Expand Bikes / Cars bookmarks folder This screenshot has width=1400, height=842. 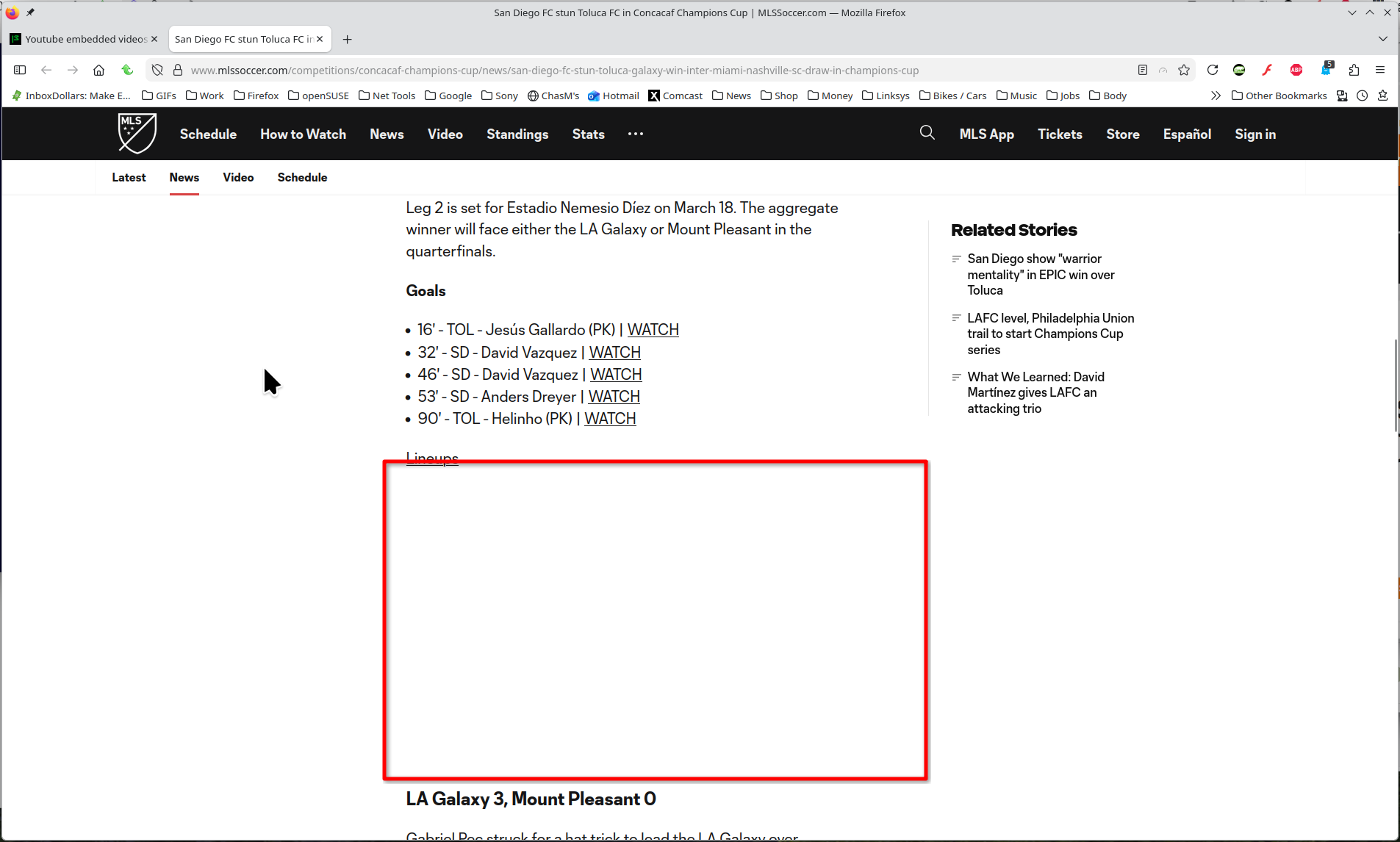[x=952, y=96]
